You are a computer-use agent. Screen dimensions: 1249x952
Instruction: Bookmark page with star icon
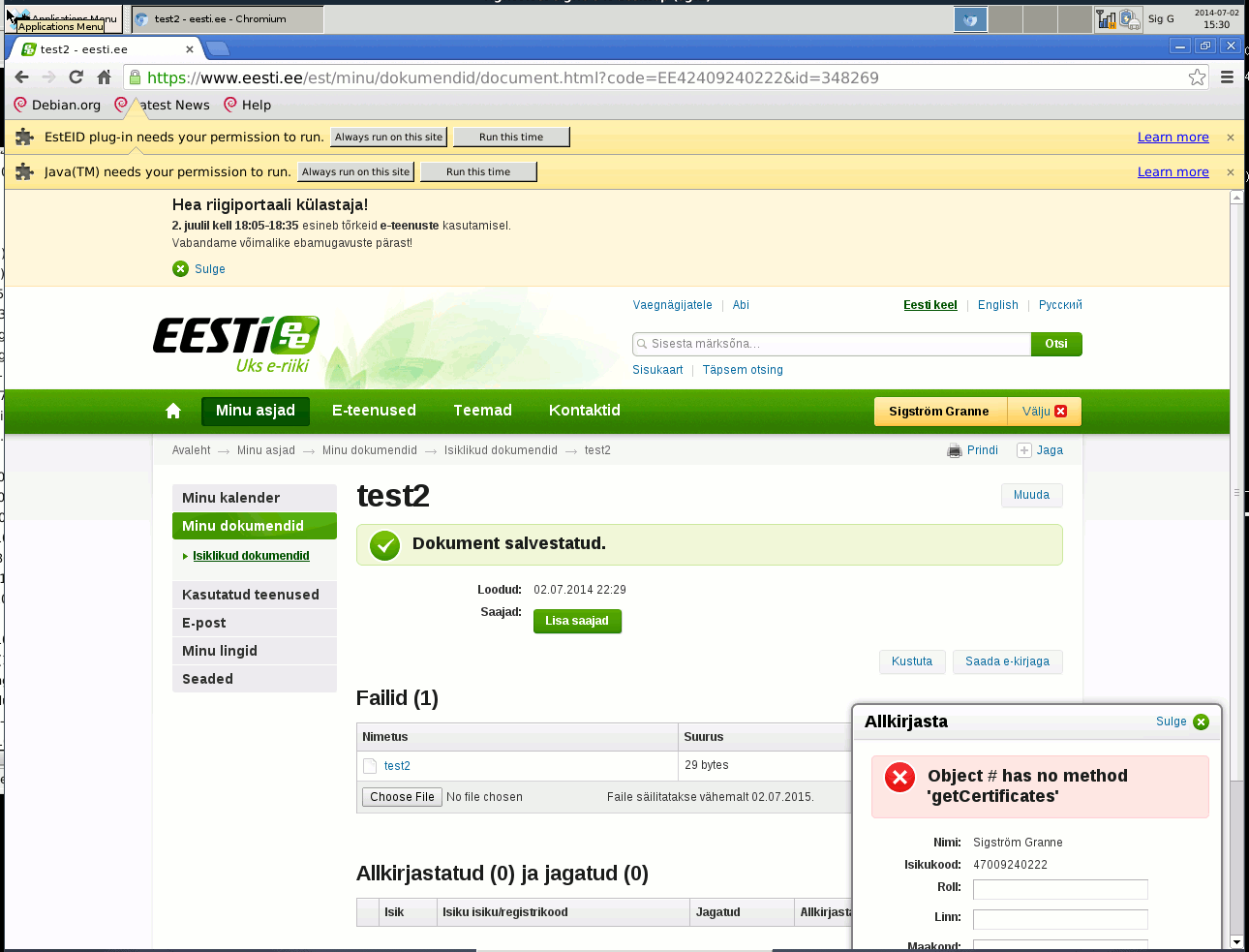click(x=1198, y=77)
